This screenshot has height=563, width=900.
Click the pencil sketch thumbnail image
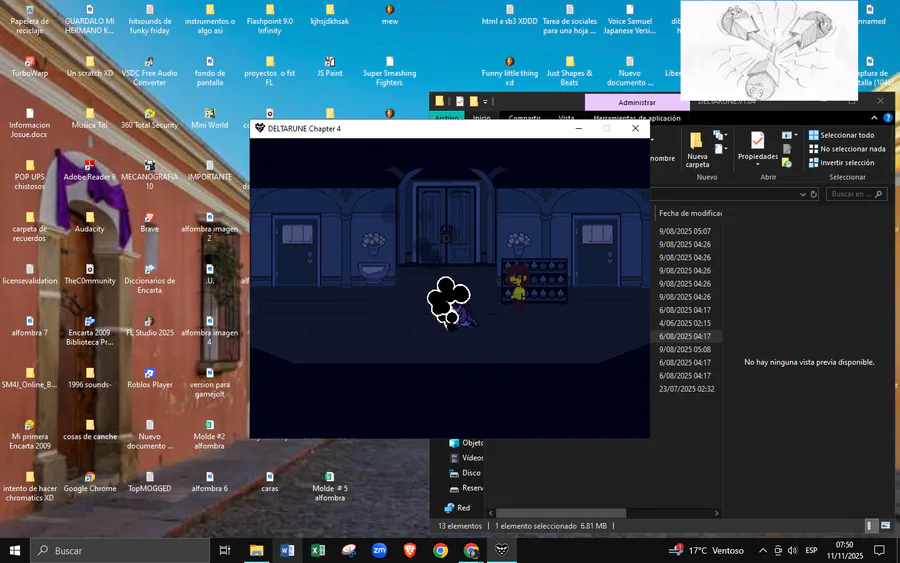[x=769, y=51]
